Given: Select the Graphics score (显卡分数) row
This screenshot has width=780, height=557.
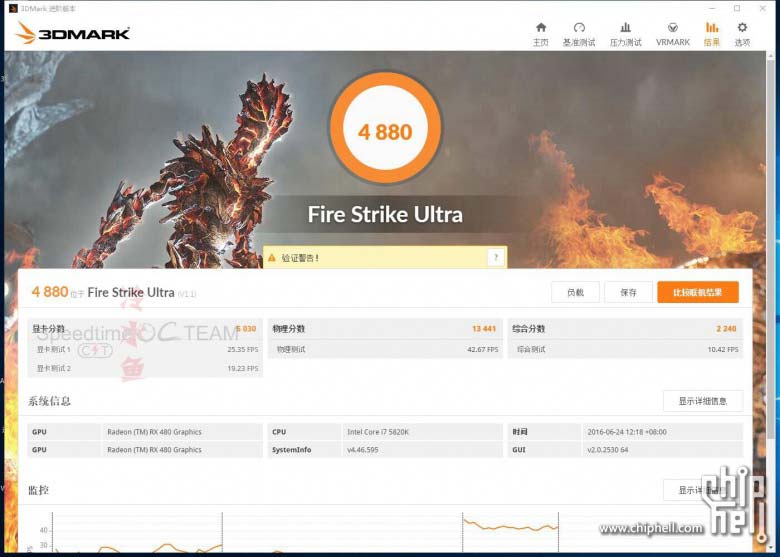Looking at the screenshot, I should click(x=146, y=328).
